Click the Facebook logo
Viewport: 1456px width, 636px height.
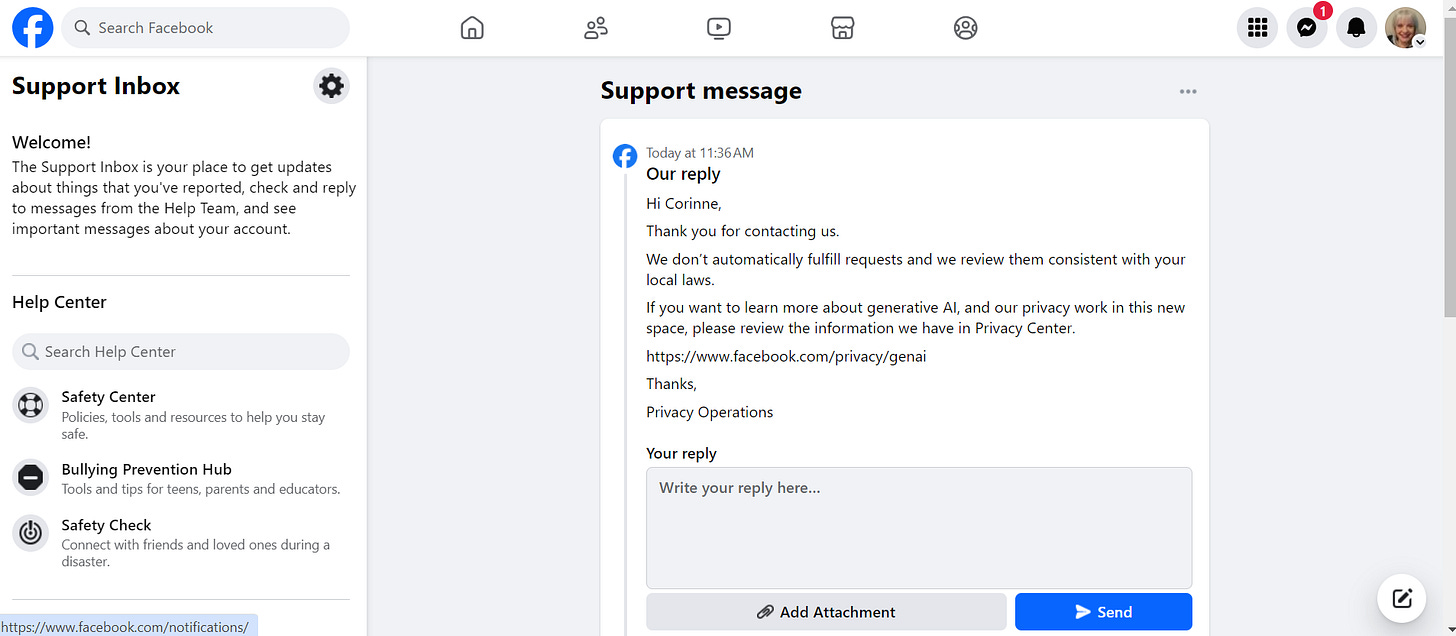32,28
